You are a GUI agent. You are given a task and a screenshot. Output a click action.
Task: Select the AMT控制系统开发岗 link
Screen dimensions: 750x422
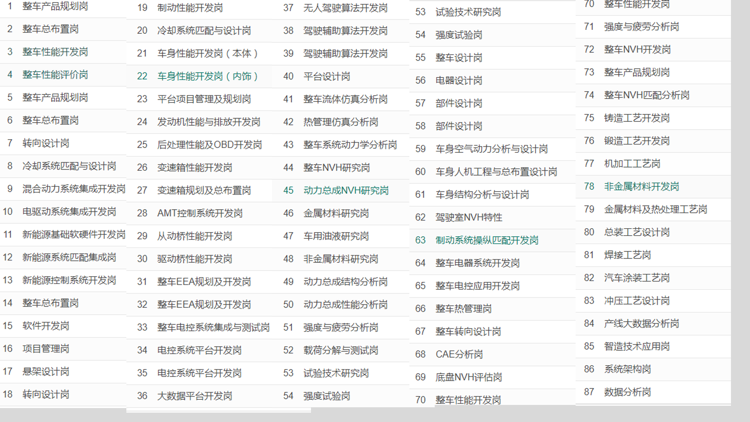[x=200, y=213]
